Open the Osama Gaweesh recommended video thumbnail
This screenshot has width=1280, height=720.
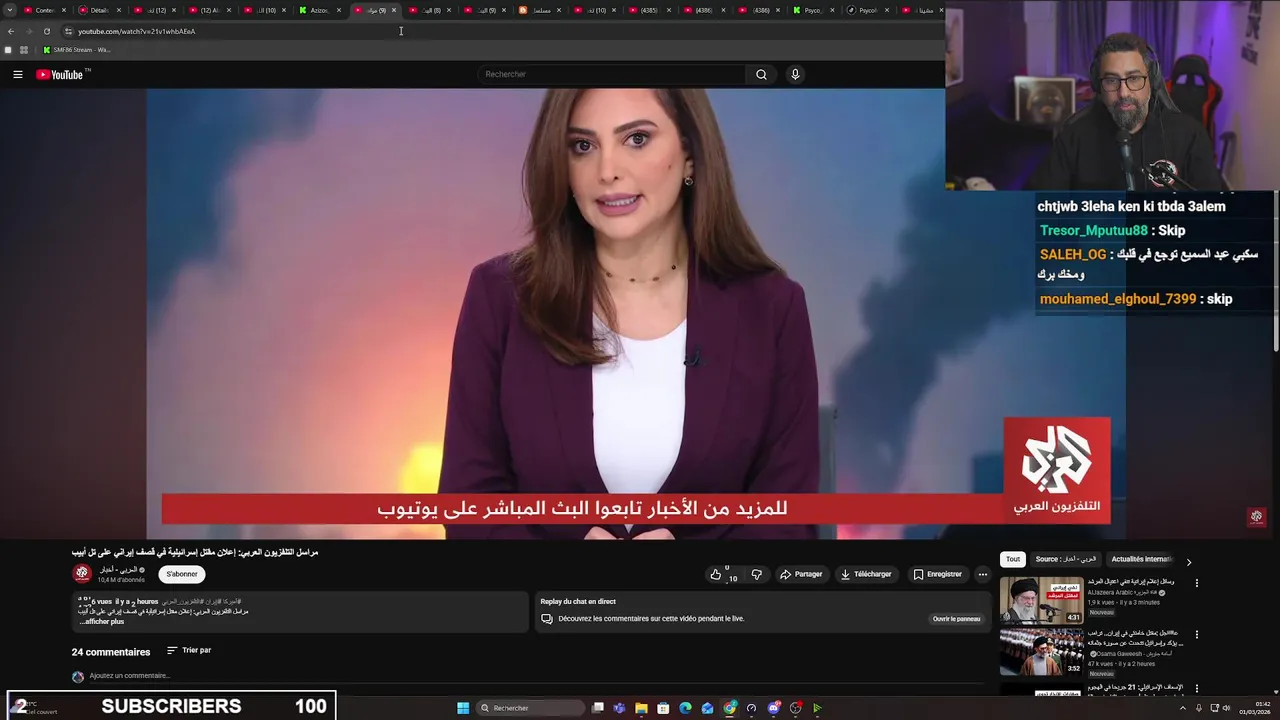pos(1041,651)
